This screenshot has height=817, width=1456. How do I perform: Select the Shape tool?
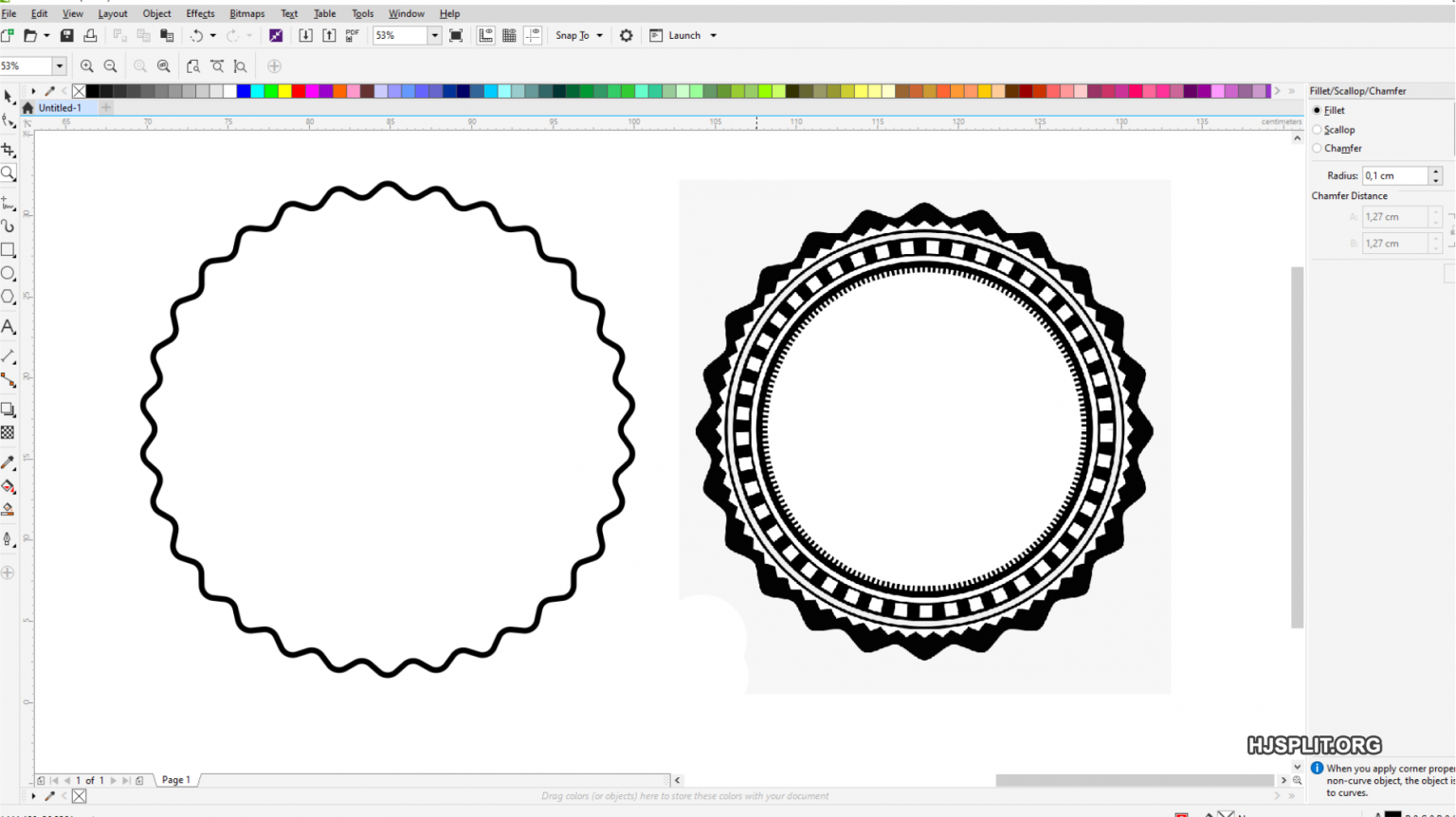[9, 120]
